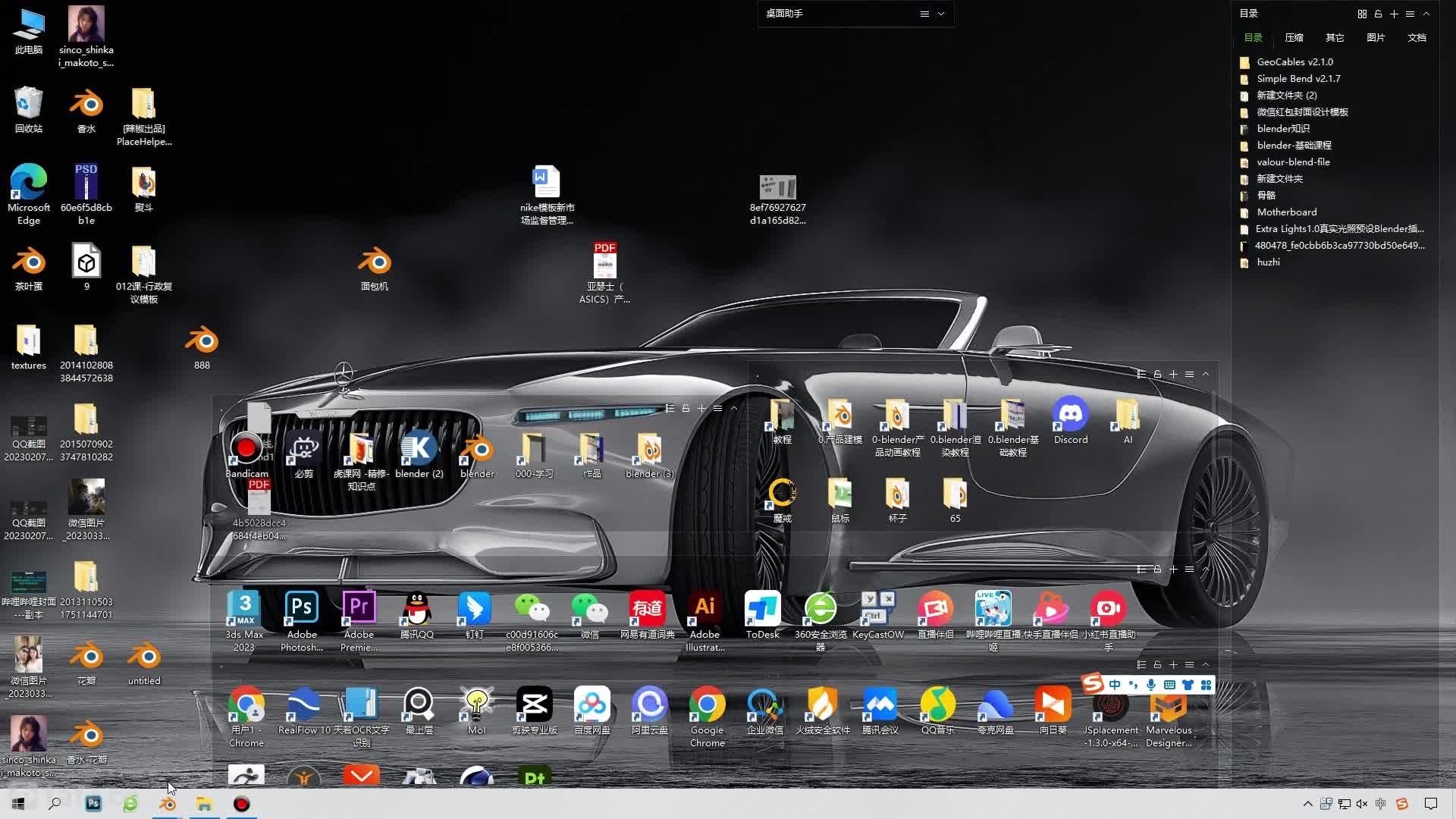Image resolution: width=1456 pixels, height=819 pixels.
Task: Select the valour-blend-file entry
Action: point(1292,162)
